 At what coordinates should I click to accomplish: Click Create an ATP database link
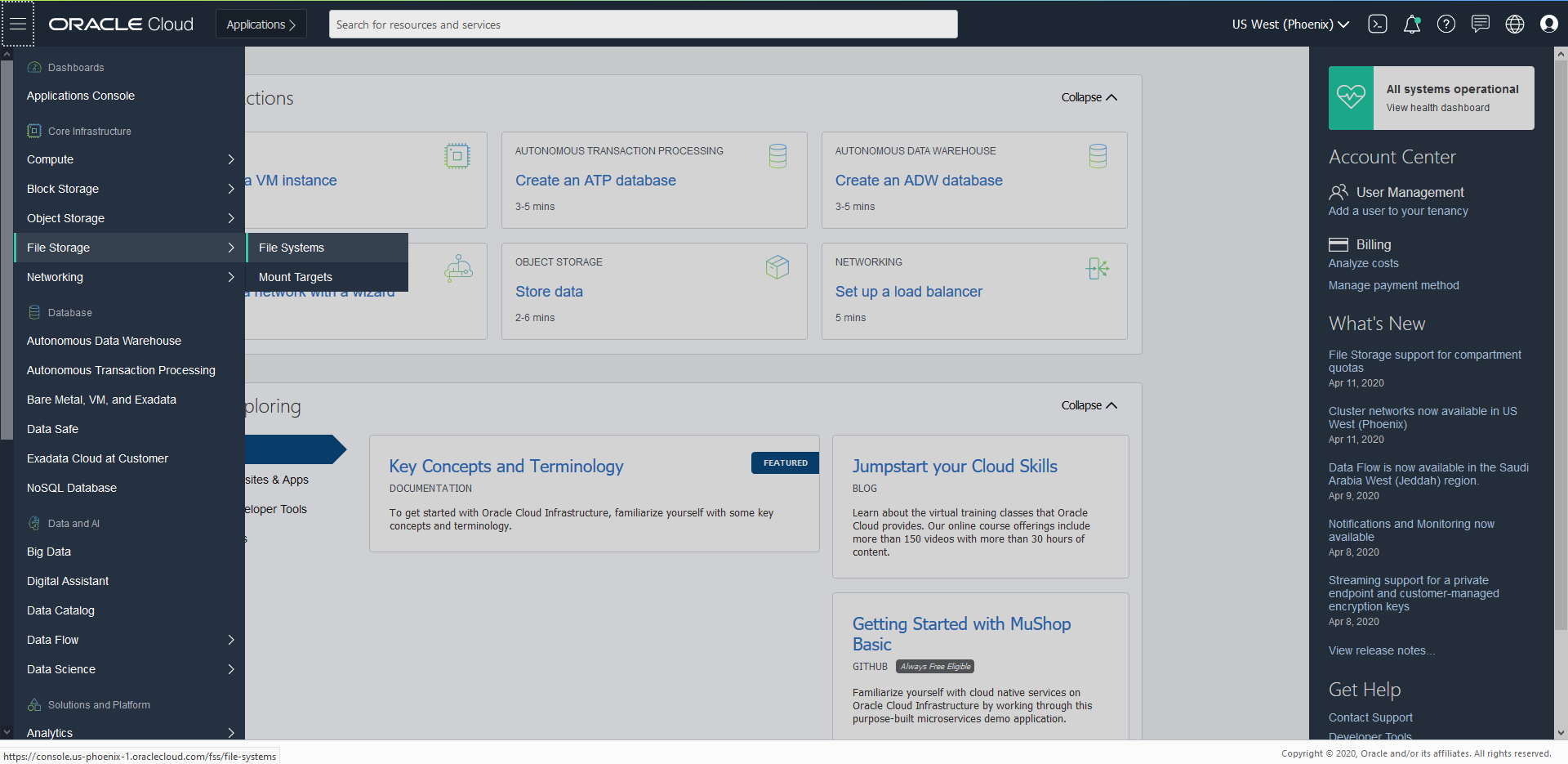(595, 181)
